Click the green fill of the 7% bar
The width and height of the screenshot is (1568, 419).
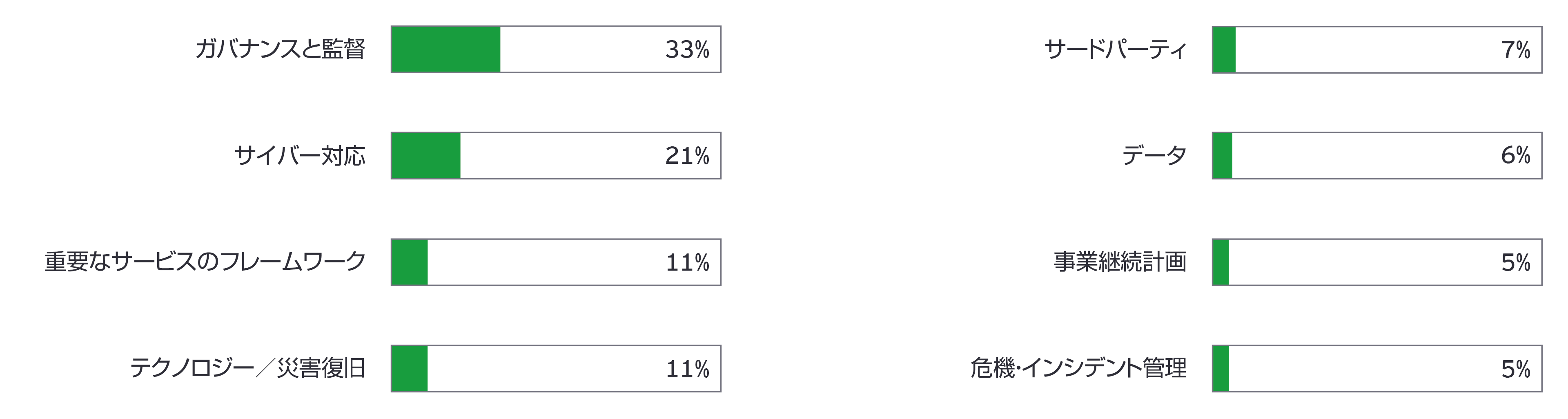click(1224, 49)
